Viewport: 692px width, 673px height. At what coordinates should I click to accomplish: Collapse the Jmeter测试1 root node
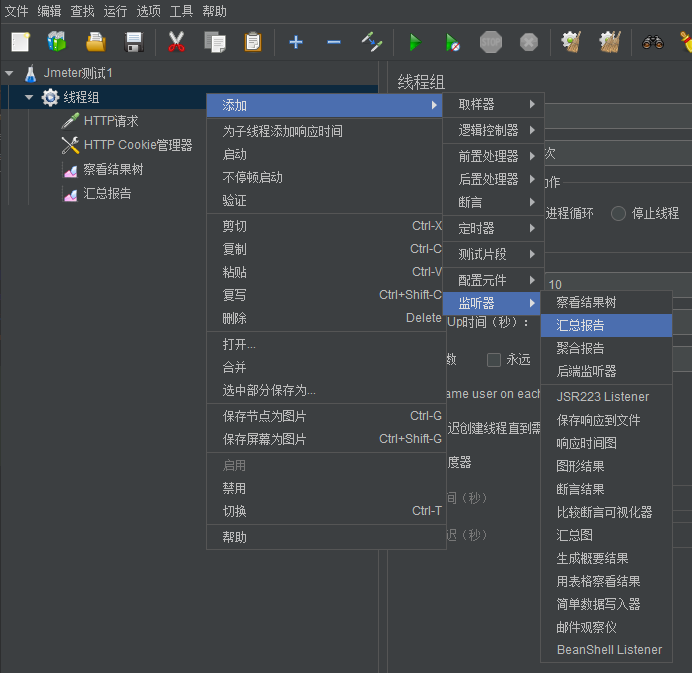[x=9, y=73]
